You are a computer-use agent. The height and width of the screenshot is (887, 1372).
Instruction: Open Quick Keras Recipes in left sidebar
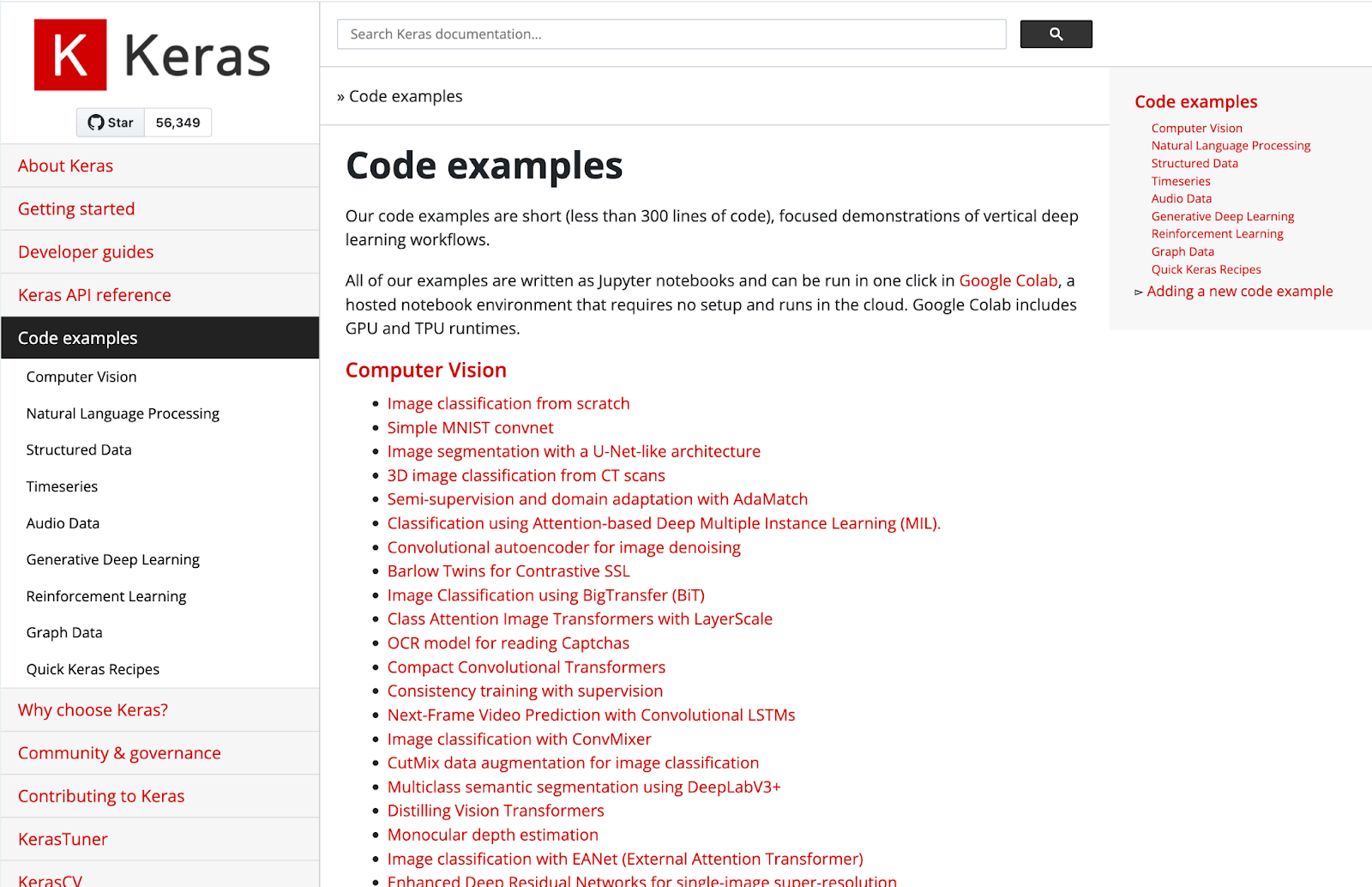(x=93, y=669)
